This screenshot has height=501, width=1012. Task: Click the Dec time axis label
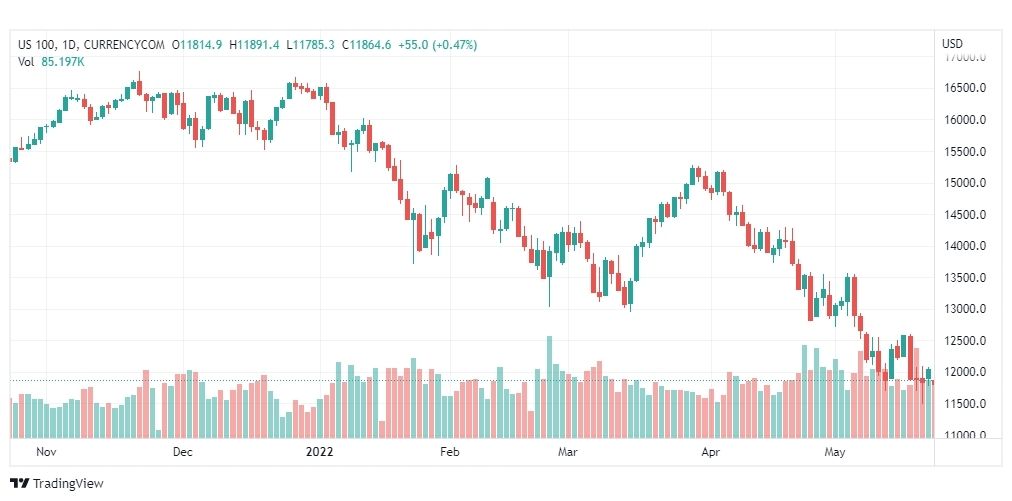click(x=183, y=452)
